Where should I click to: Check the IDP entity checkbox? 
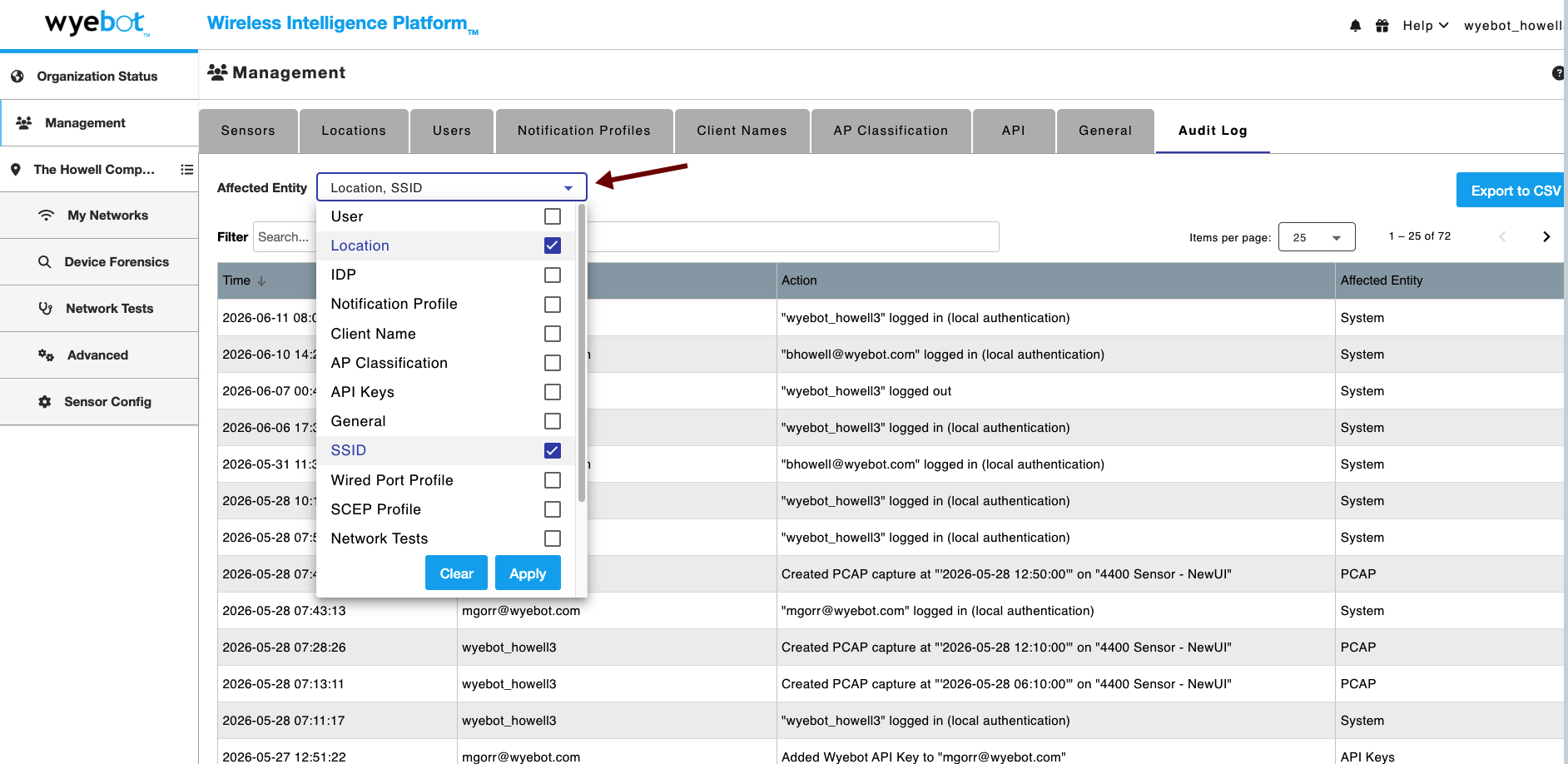[x=553, y=275]
